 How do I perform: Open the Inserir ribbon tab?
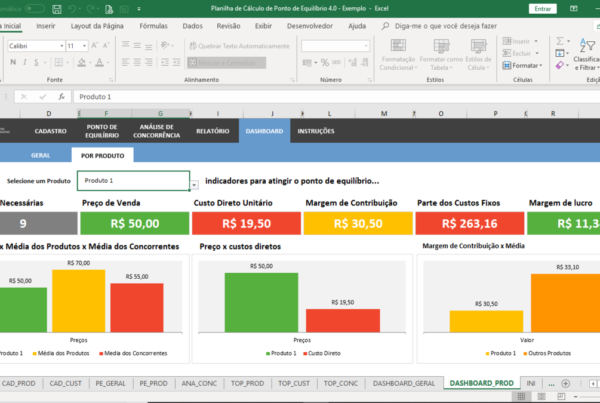click(46, 26)
